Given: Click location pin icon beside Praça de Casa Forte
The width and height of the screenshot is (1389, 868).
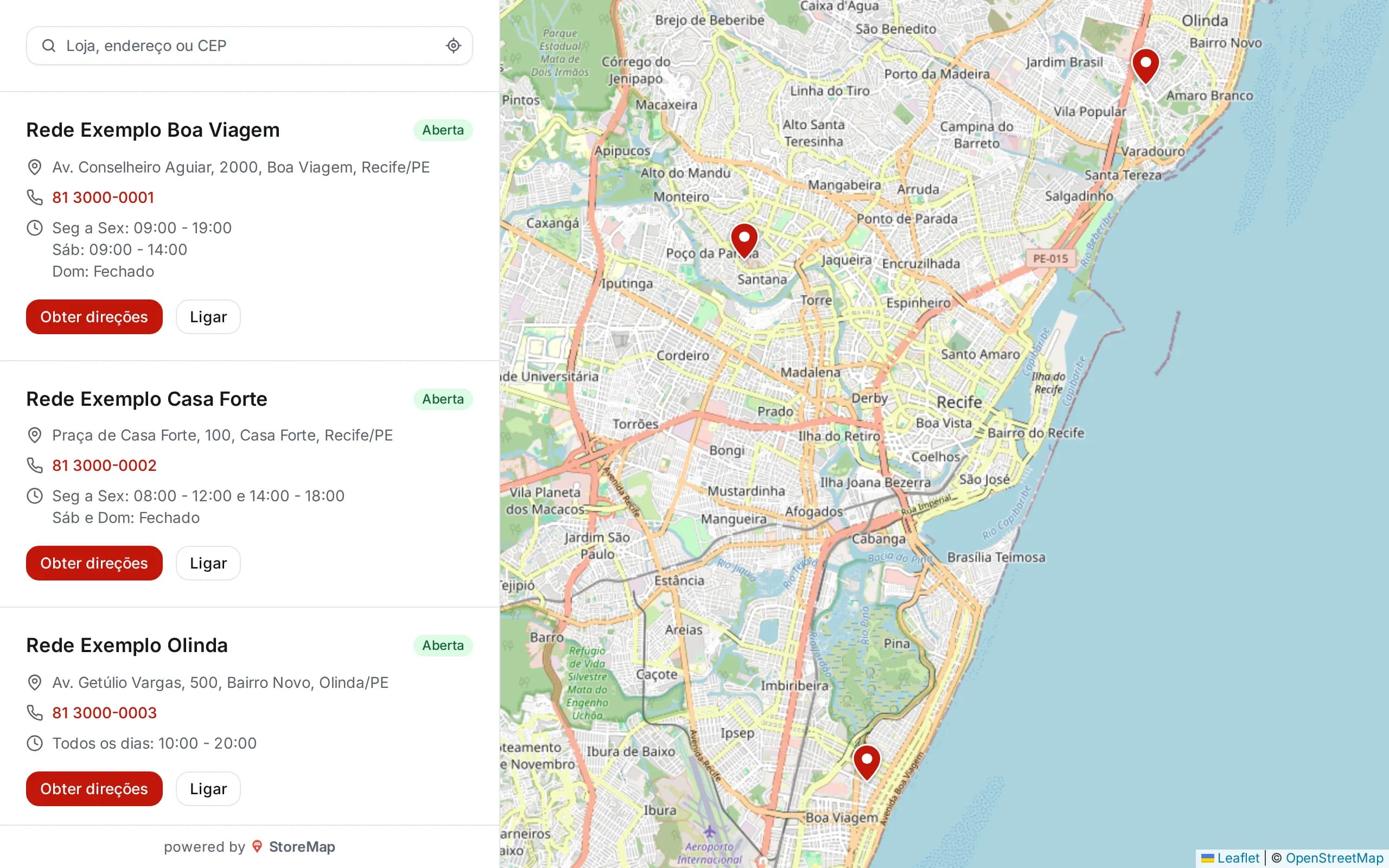Looking at the screenshot, I should 34,435.
